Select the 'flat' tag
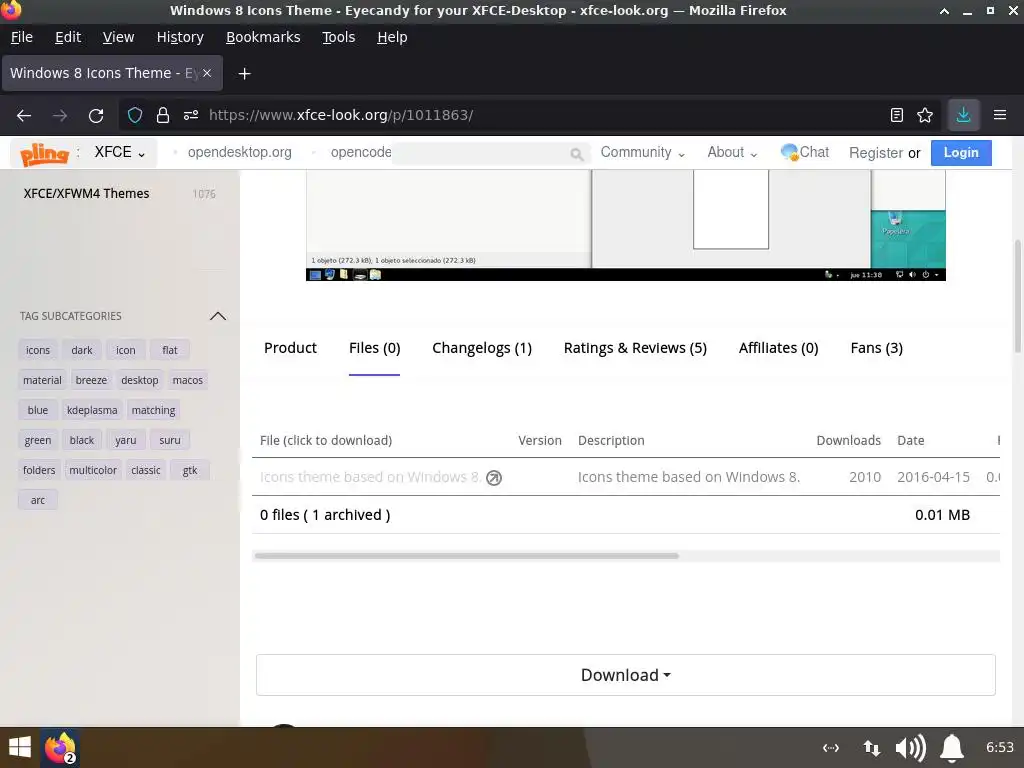The image size is (1024, 768). tap(170, 350)
